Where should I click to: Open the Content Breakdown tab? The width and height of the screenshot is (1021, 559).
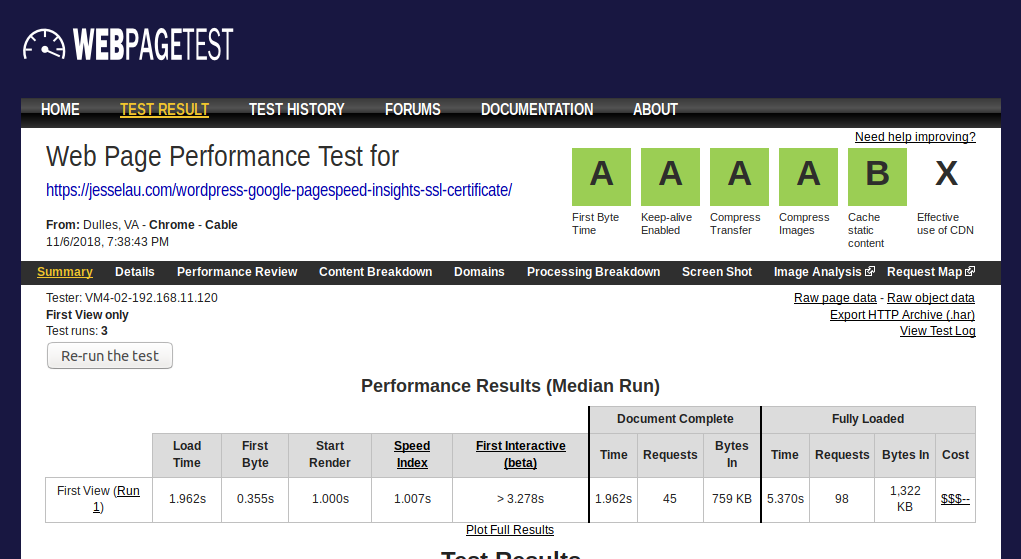point(375,272)
